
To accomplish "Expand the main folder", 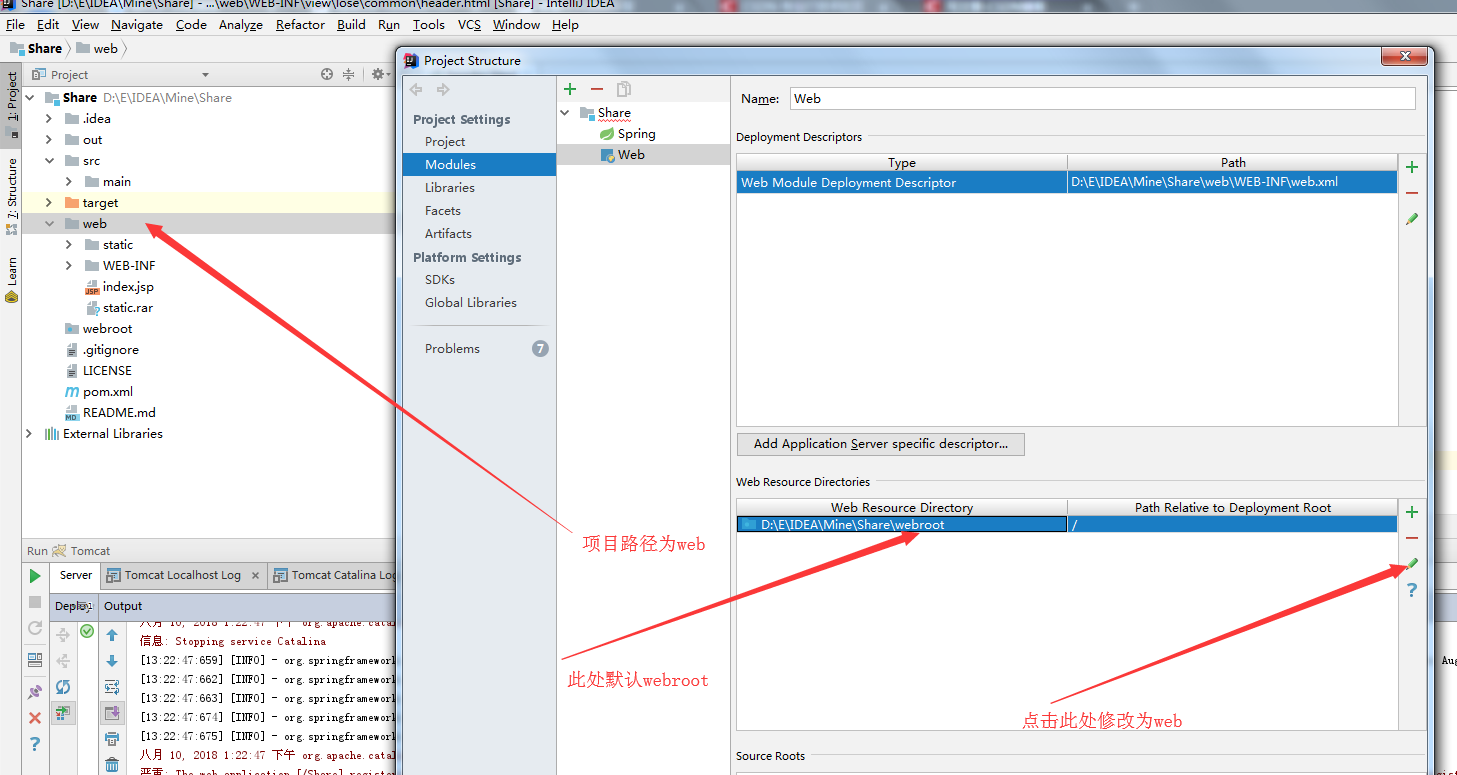I will click(69, 182).
